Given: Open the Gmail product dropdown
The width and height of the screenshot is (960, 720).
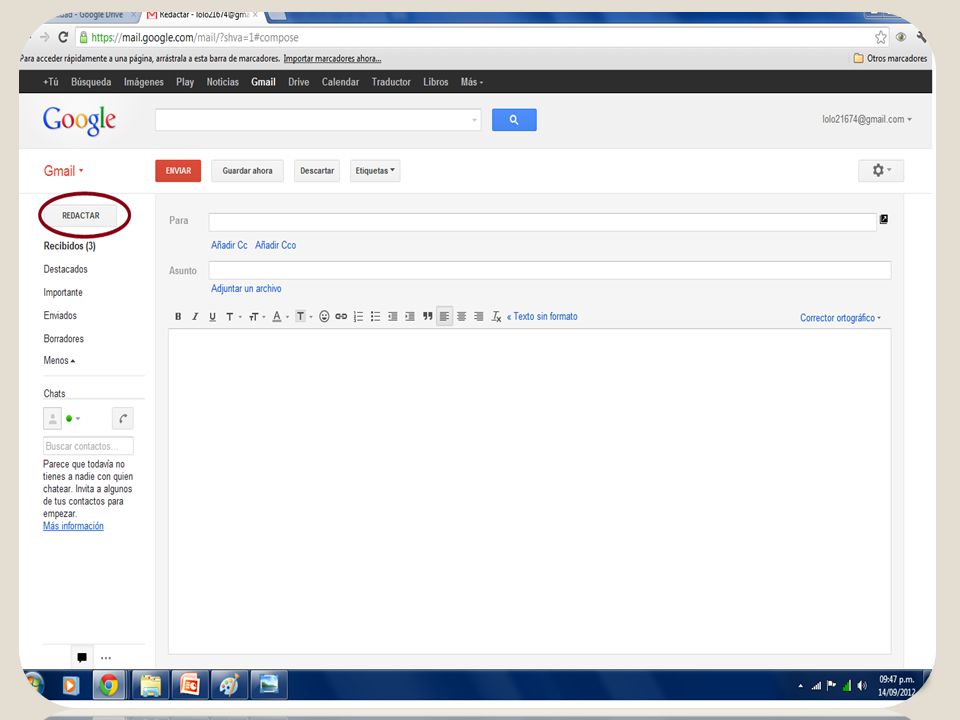Looking at the screenshot, I should point(64,171).
